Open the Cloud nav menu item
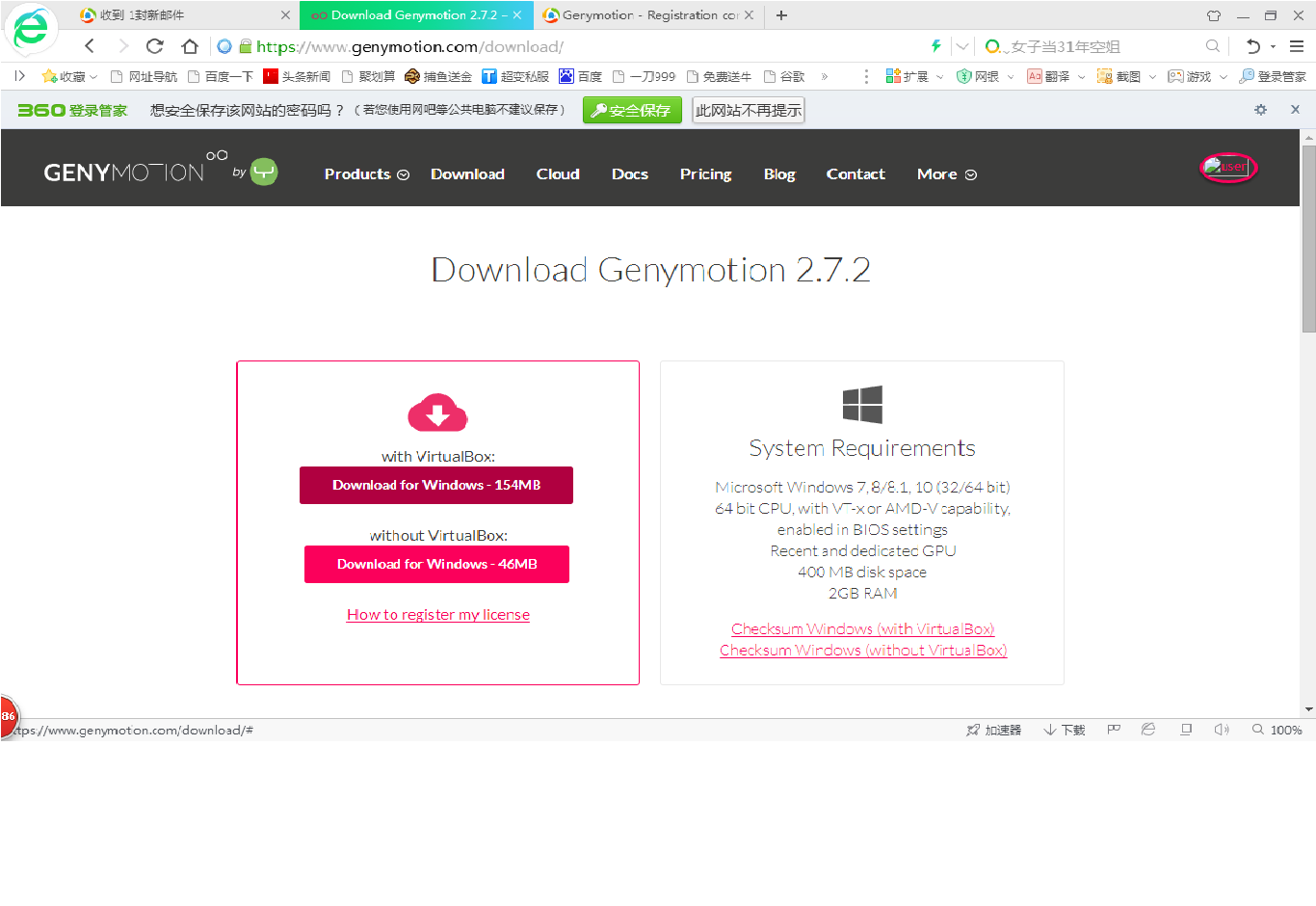The image size is (1316, 906). [x=558, y=174]
